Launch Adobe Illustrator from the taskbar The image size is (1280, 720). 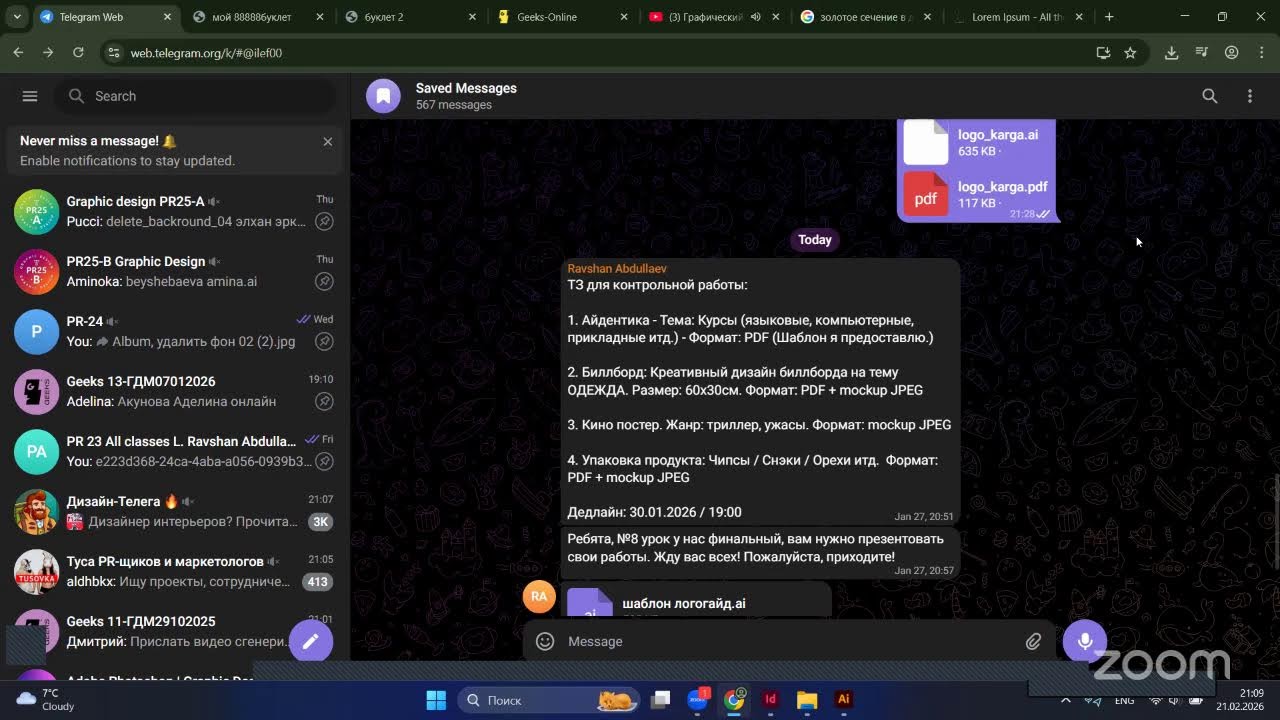point(843,700)
